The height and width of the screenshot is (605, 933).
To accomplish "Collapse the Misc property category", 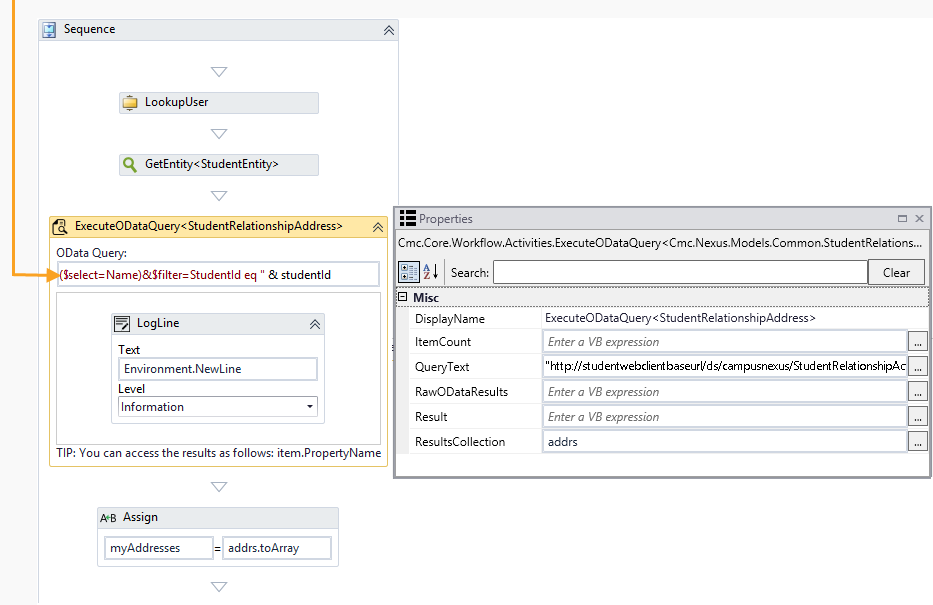I will (403, 296).
